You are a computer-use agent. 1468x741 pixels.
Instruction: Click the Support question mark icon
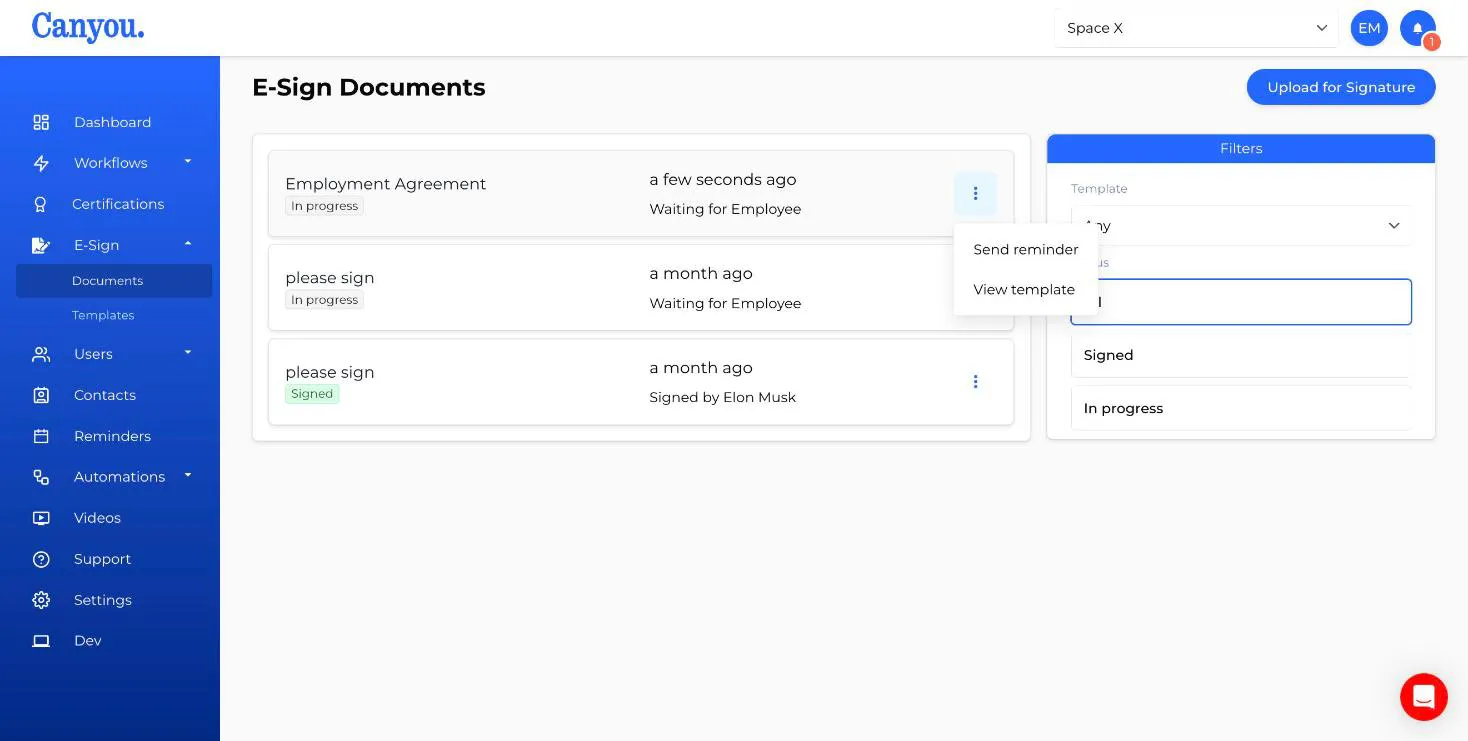41,559
